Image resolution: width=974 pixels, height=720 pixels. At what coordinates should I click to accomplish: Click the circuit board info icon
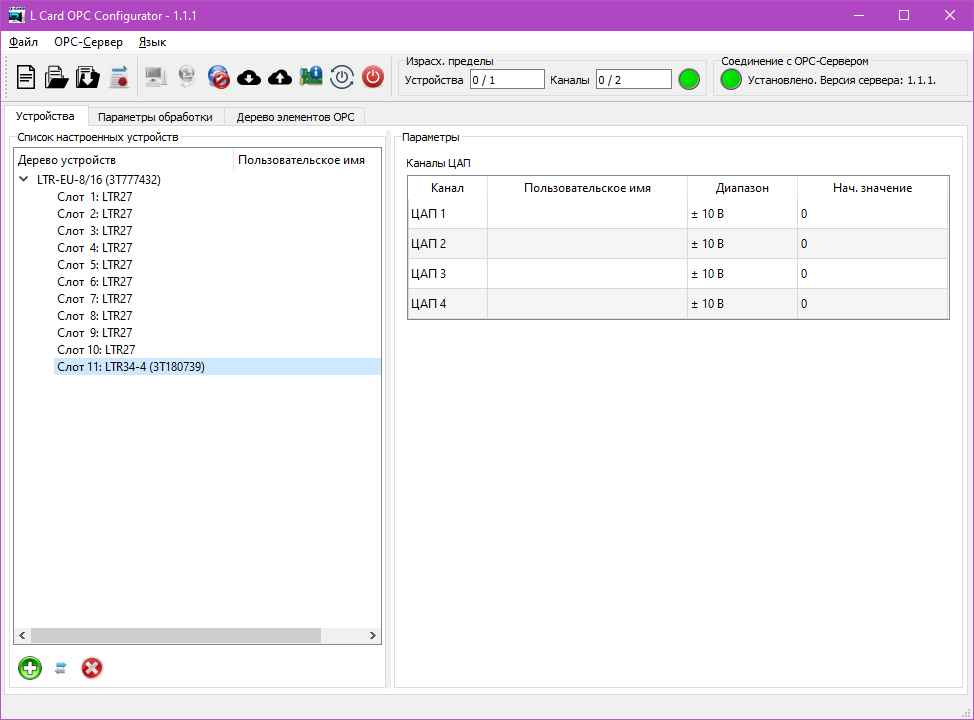click(311, 77)
